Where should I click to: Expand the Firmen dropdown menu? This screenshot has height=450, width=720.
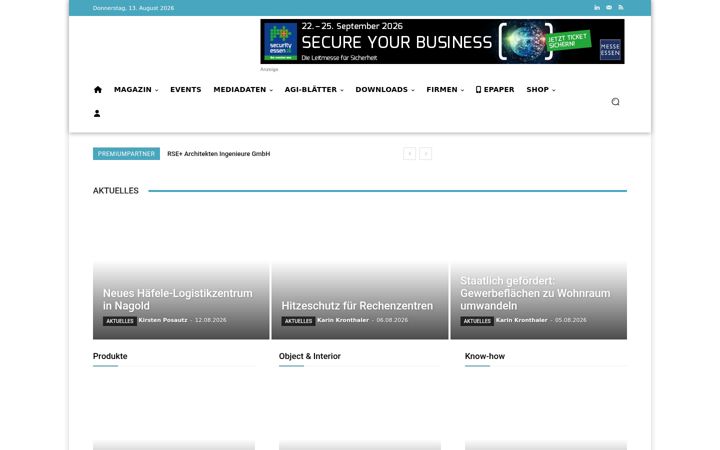pos(445,90)
